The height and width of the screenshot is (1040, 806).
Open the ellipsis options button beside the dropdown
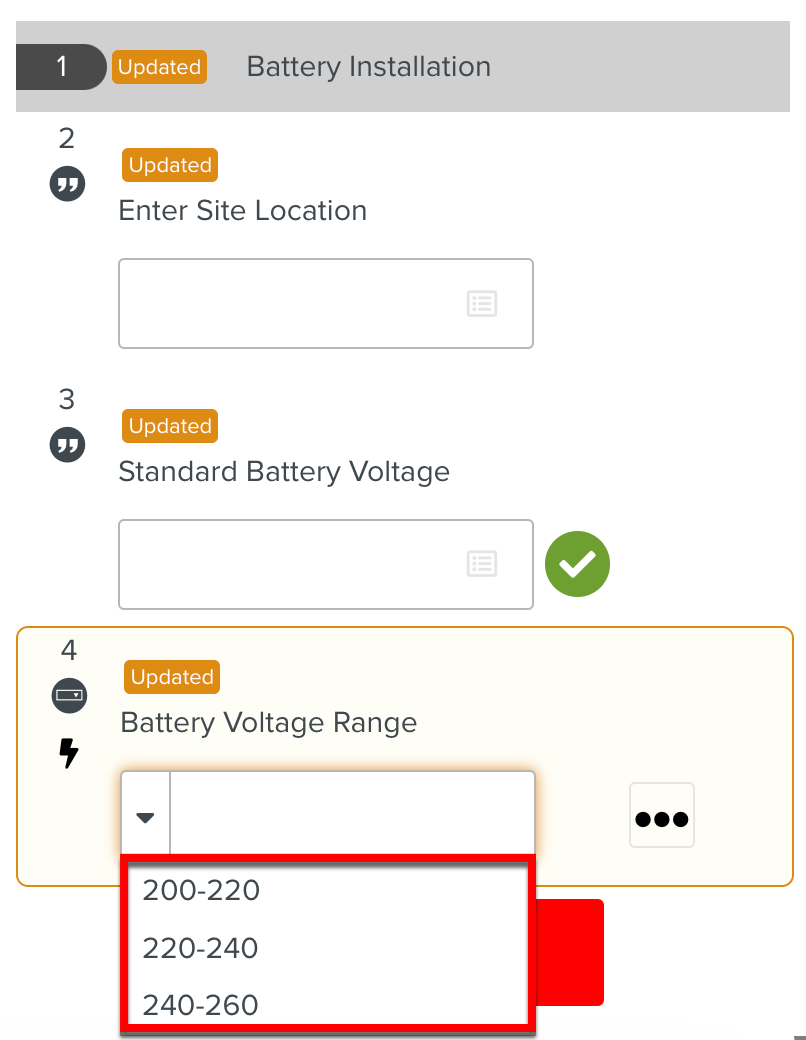[x=661, y=815]
